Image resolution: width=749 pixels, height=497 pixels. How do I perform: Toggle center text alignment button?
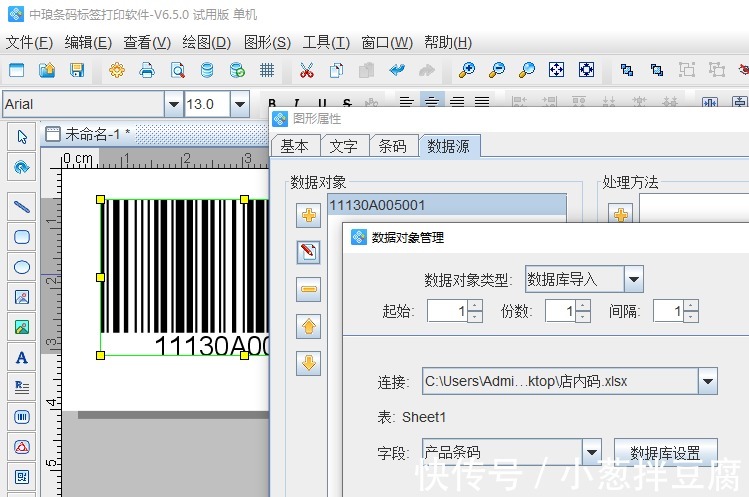432,101
